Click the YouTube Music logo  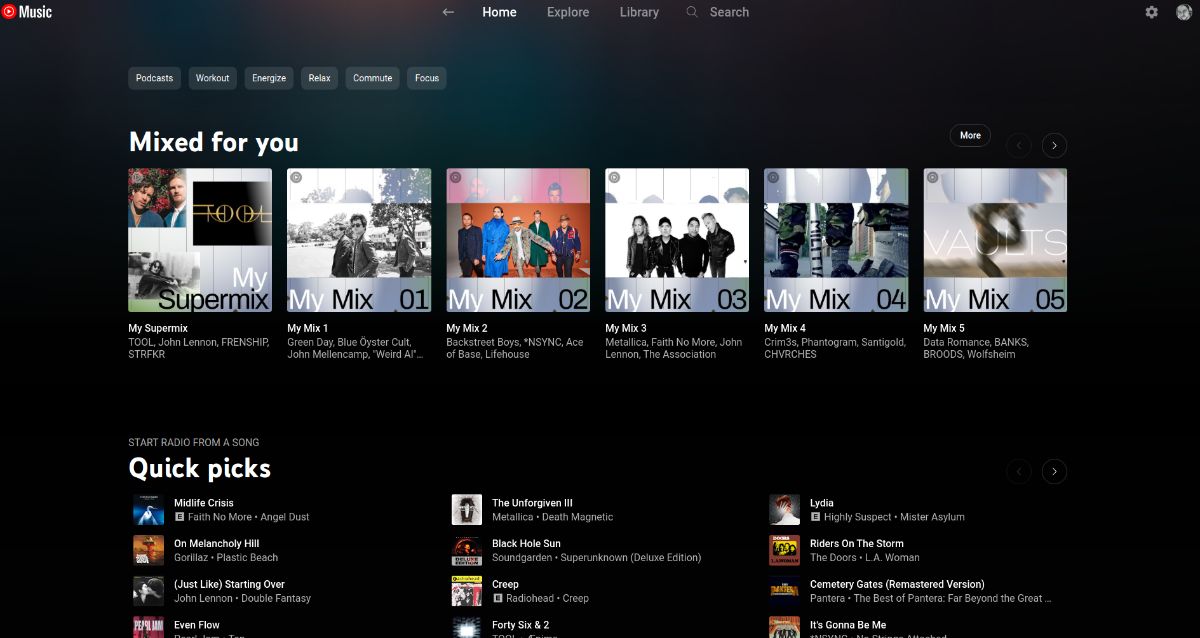click(x=26, y=12)
